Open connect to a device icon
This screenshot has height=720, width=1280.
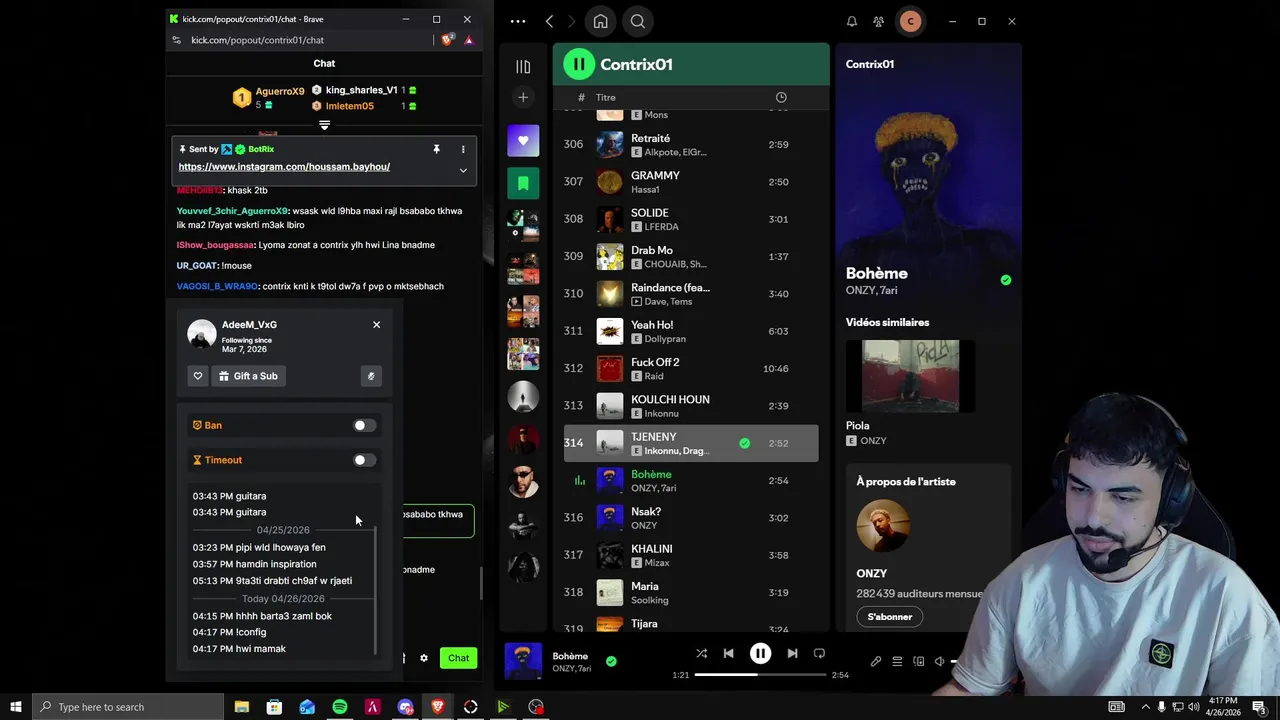pos(919,661)
